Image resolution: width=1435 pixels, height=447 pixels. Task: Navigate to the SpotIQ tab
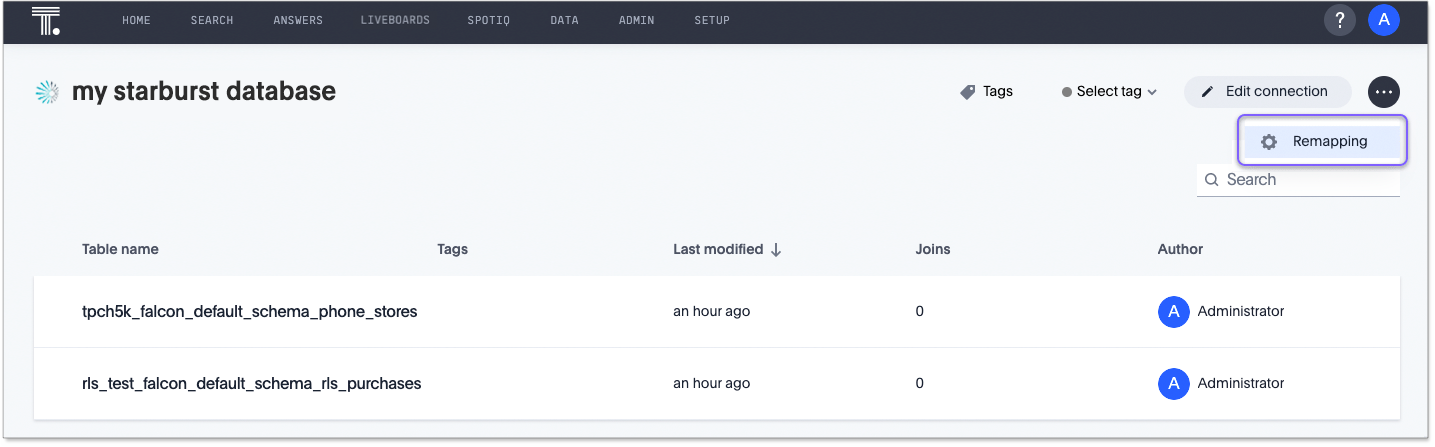tap(488, 21)
